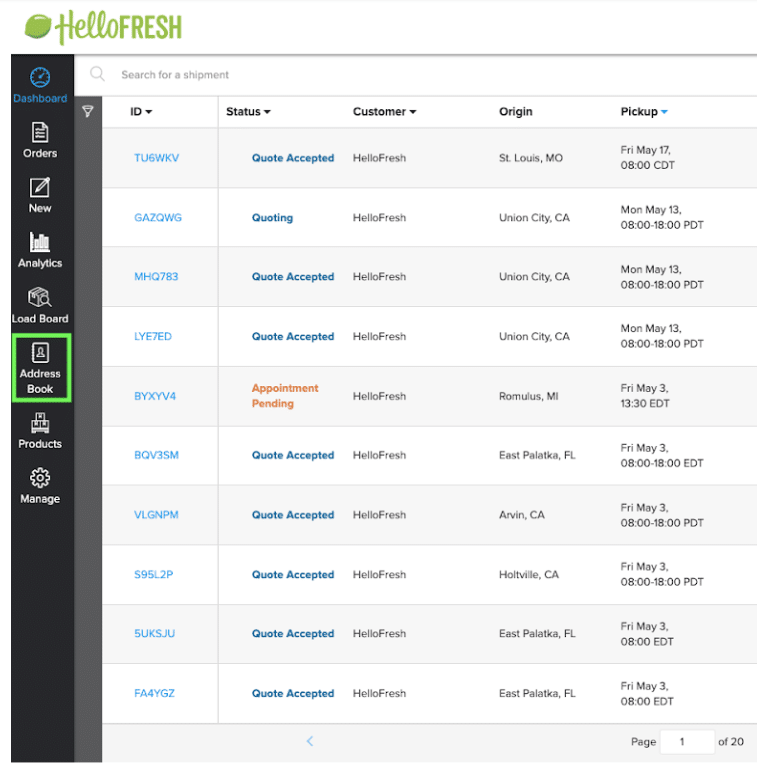Click Romulus, MI origin cell

(529, 396)
